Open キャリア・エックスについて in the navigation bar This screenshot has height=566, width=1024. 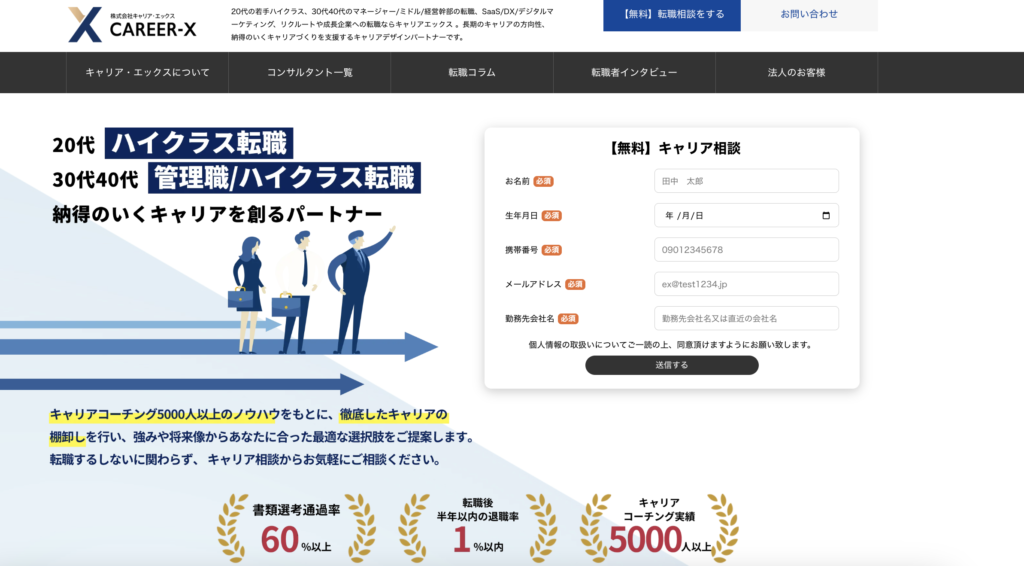point(147,73)
